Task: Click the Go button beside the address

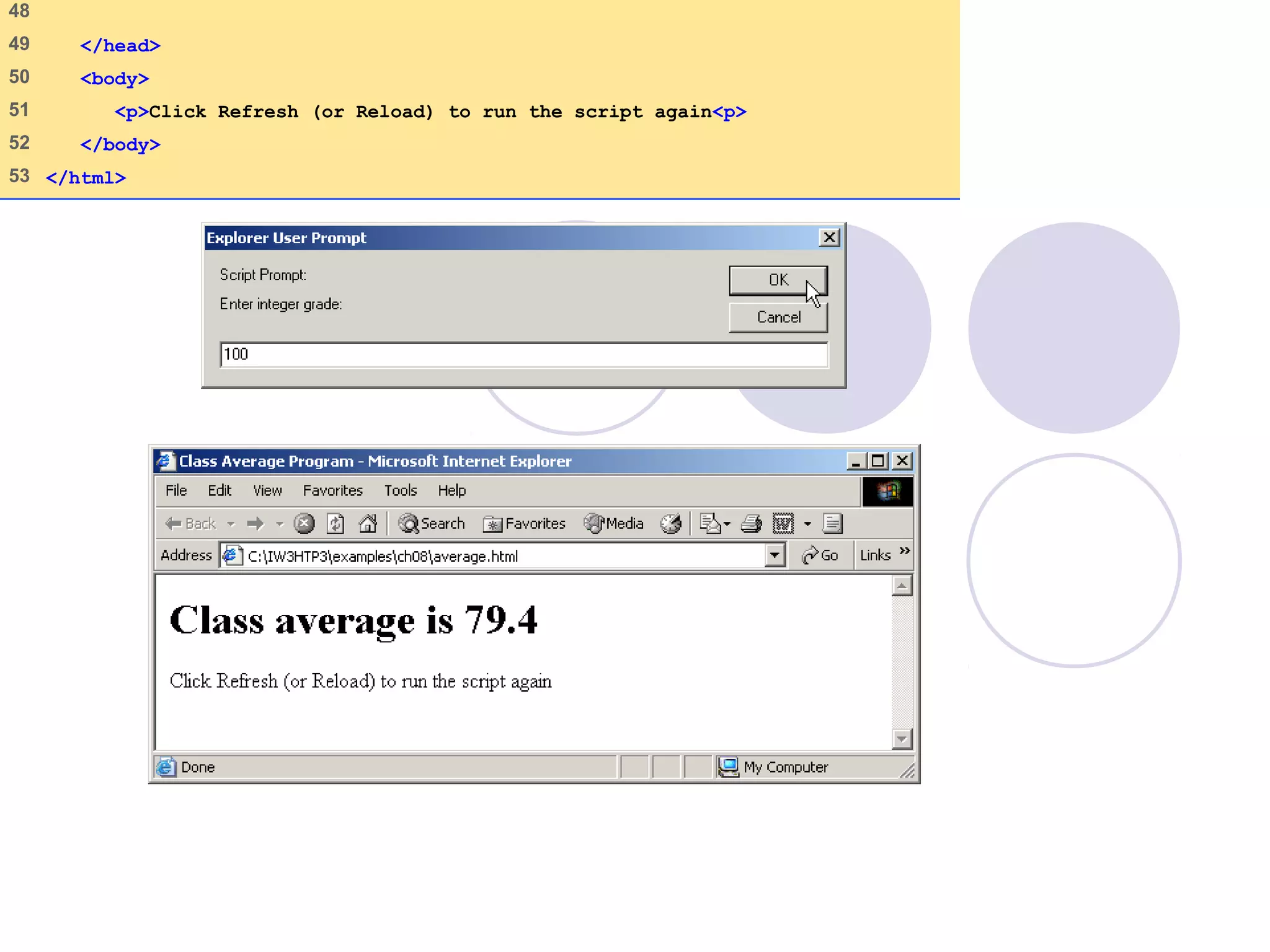Action: click(820, 555)
